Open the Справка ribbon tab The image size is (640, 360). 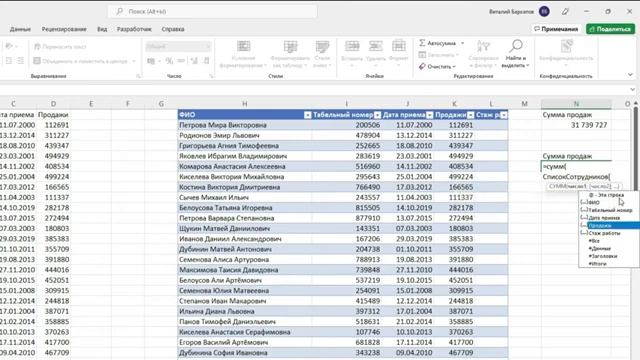point(173,29)
